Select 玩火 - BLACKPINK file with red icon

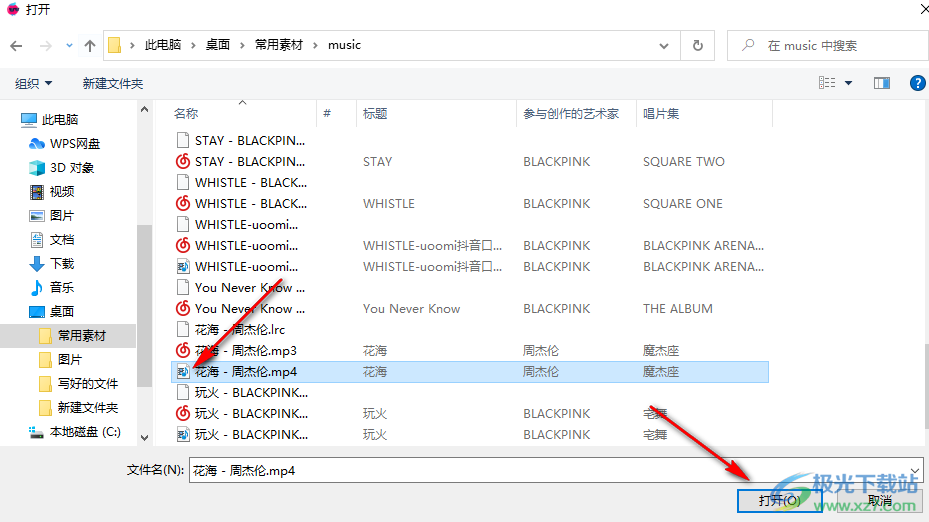click(x=184, y=414)
